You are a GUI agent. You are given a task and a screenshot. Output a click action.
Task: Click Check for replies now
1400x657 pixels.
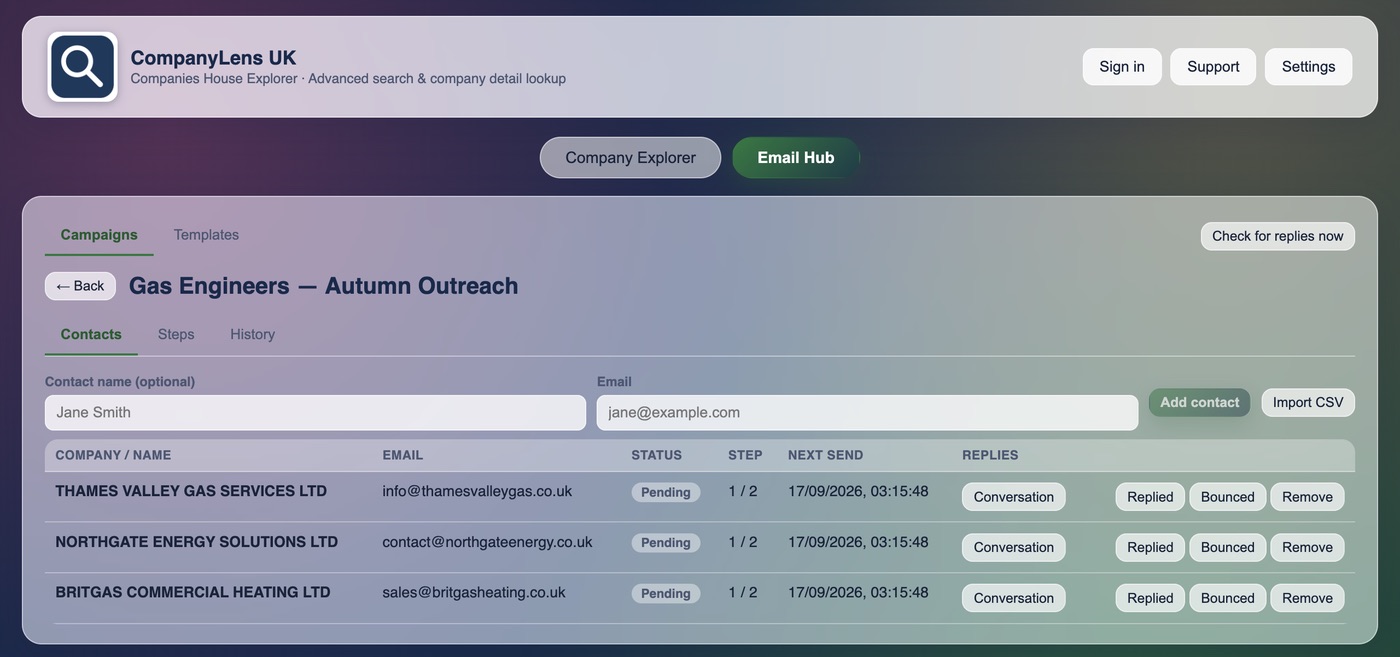click(x=1278, y=236)
